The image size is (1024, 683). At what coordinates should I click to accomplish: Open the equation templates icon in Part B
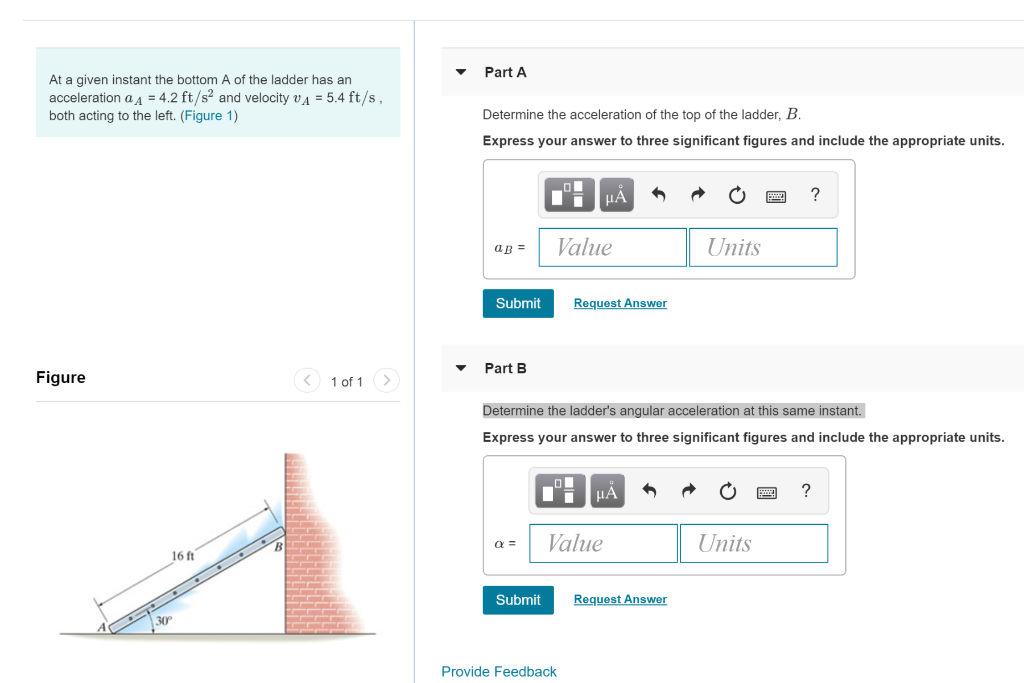pos(559,491)
